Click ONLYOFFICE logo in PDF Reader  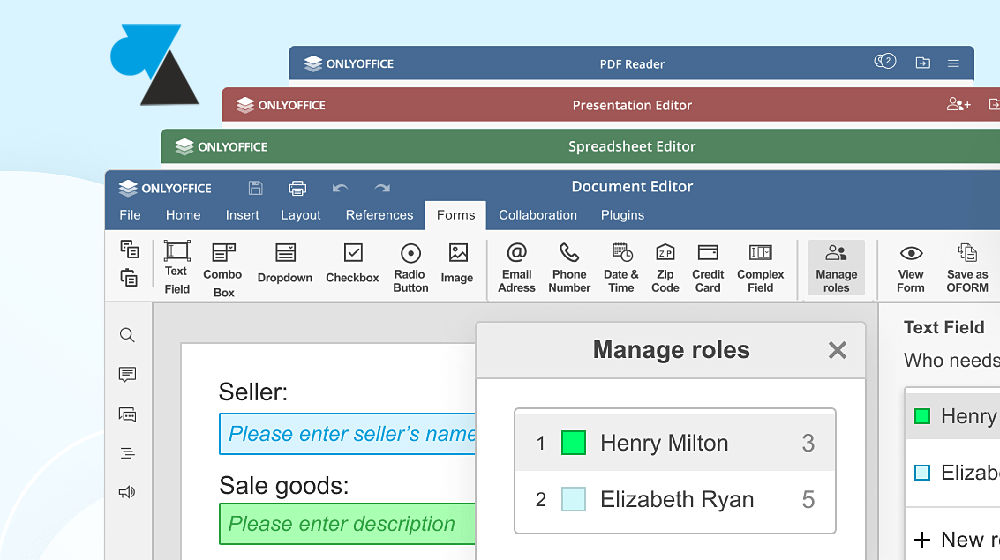[x=349, y=63]
